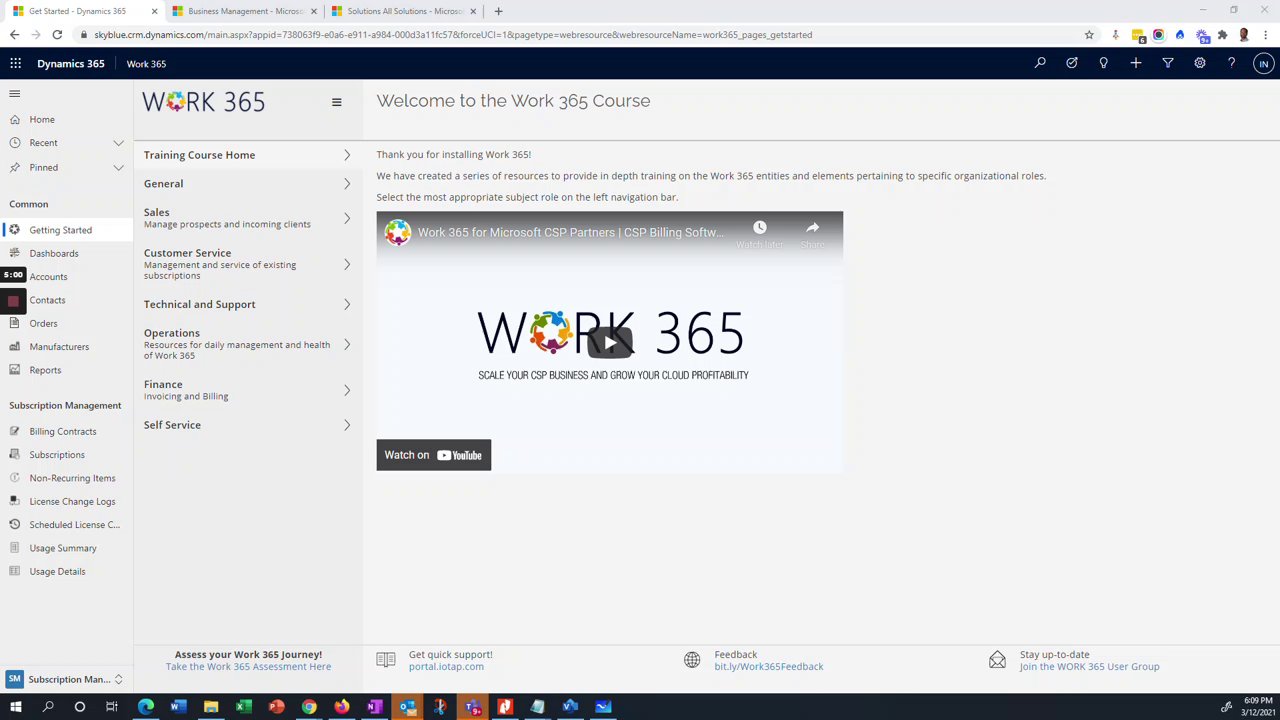Image resolution: width=1280 pixels, height=720 pixels.
Task: Expand the Sales section arrow
Action: pos(347,218)
